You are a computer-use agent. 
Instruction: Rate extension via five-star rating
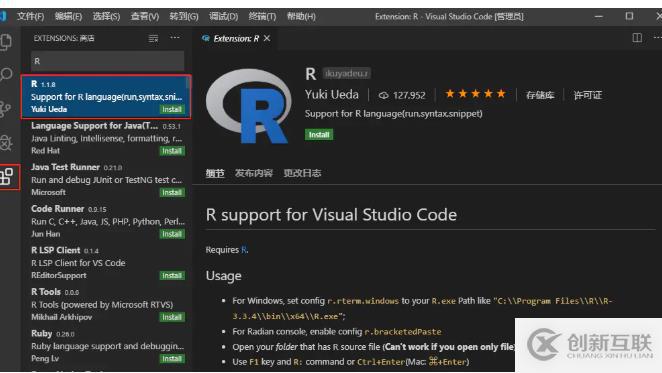coord(475,94)
